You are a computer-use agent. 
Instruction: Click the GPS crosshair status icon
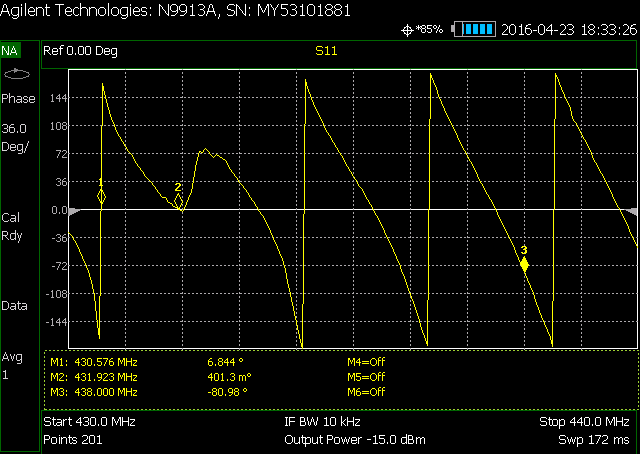[407, 30]
